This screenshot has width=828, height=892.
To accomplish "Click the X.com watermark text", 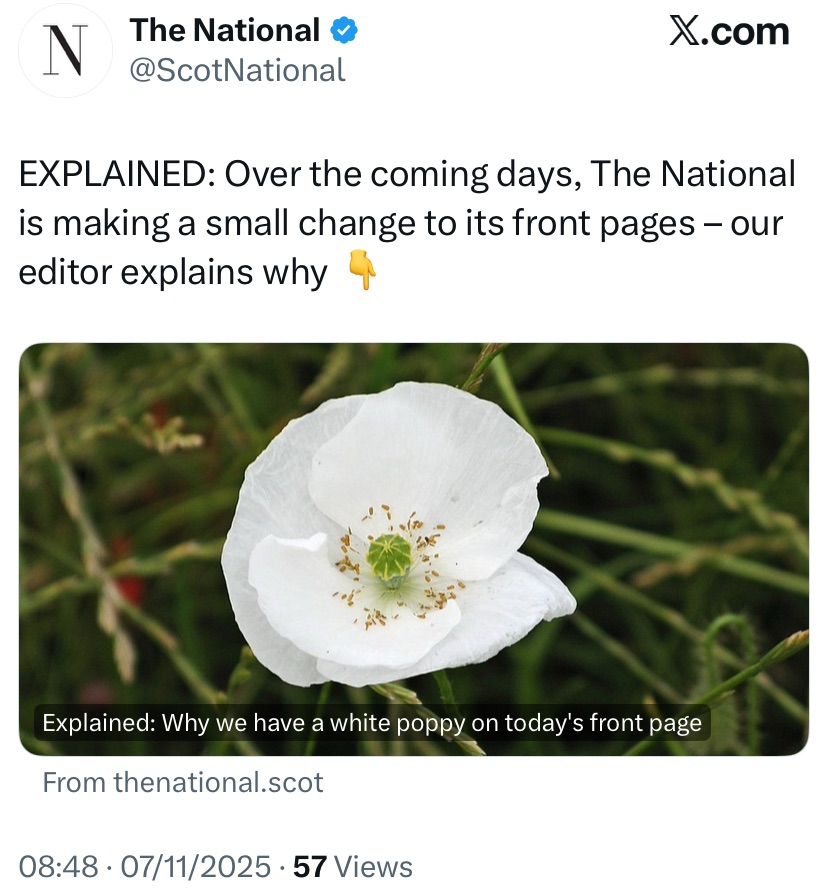I will point(728,31).
